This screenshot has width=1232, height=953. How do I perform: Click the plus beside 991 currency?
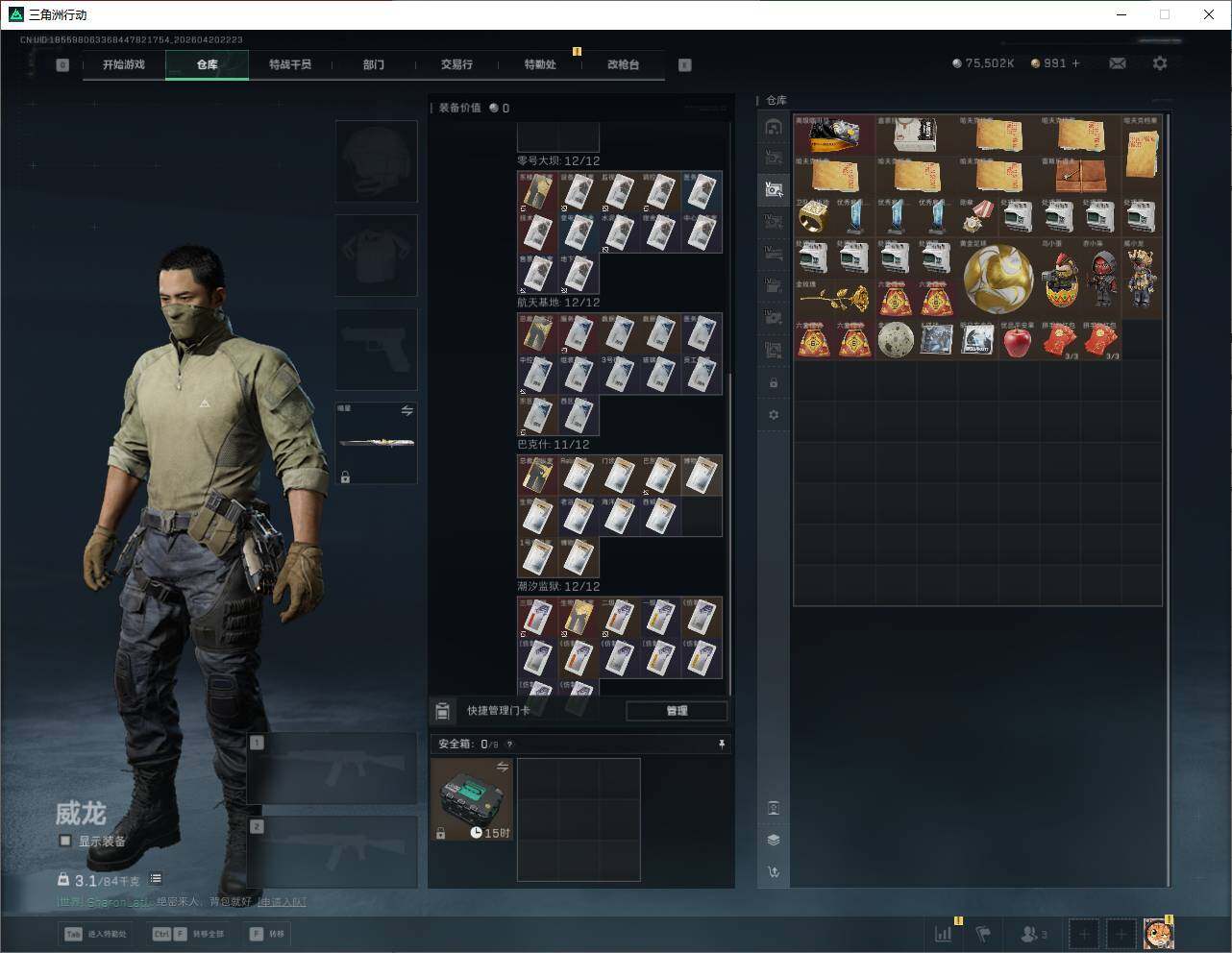[1075, 63]
